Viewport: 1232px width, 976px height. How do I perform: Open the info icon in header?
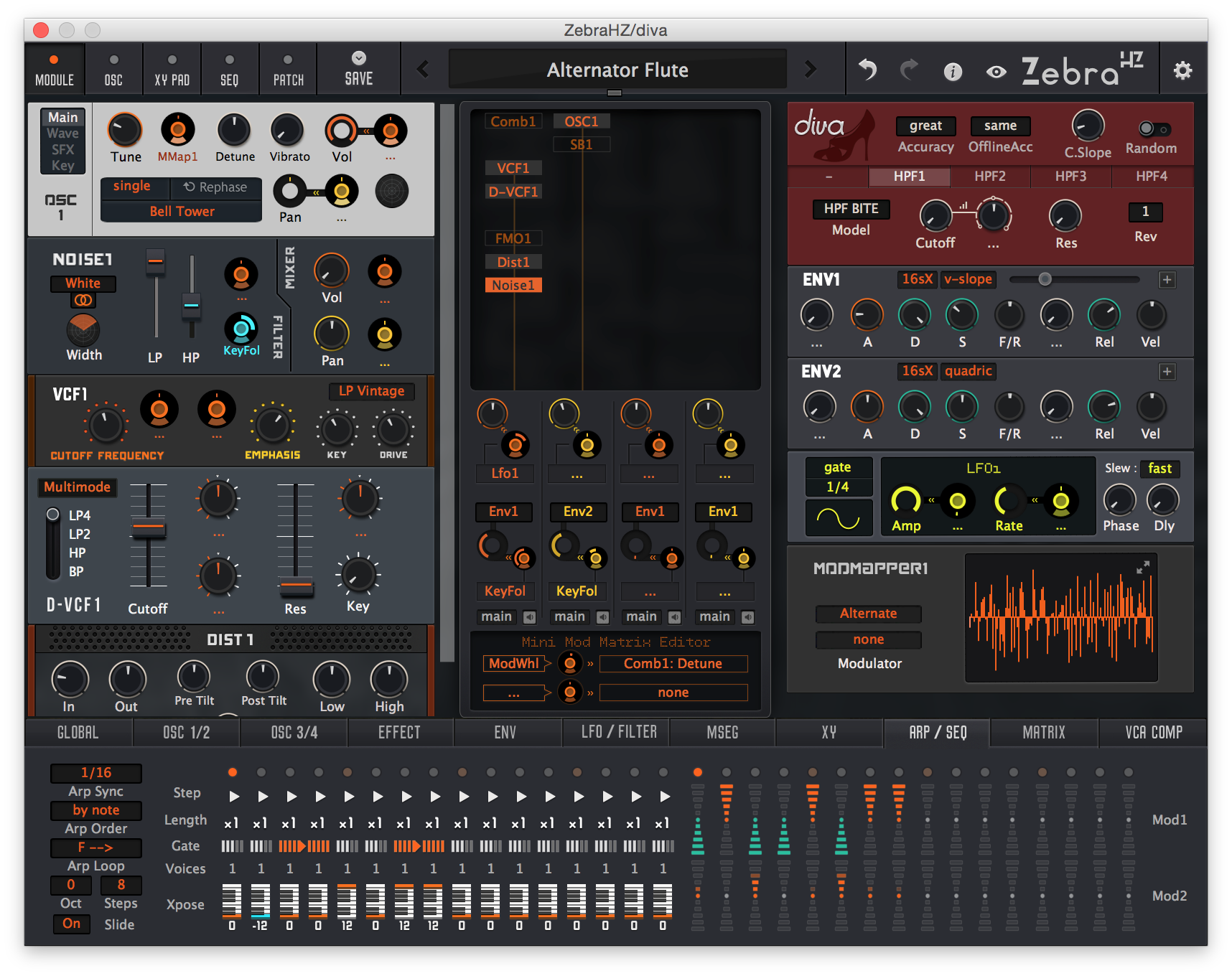[953, 71]
